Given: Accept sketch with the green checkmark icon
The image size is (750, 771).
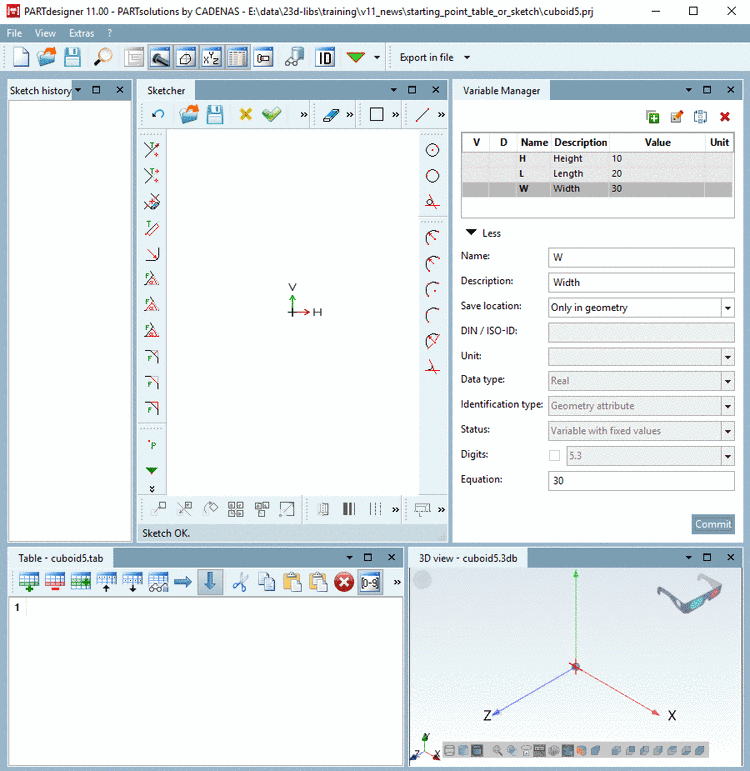Looking at the screenshot, I should point(271,114).
